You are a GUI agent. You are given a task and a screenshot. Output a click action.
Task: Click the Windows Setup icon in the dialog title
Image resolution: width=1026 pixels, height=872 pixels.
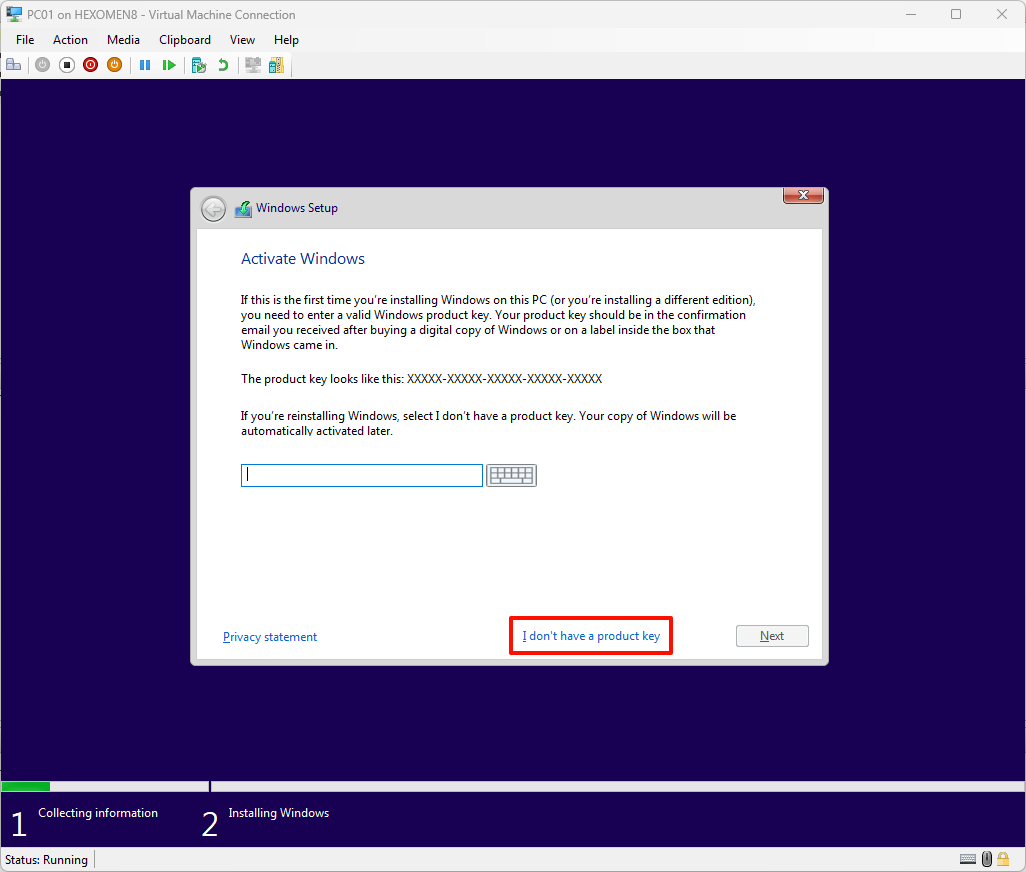tap(243, 209)
